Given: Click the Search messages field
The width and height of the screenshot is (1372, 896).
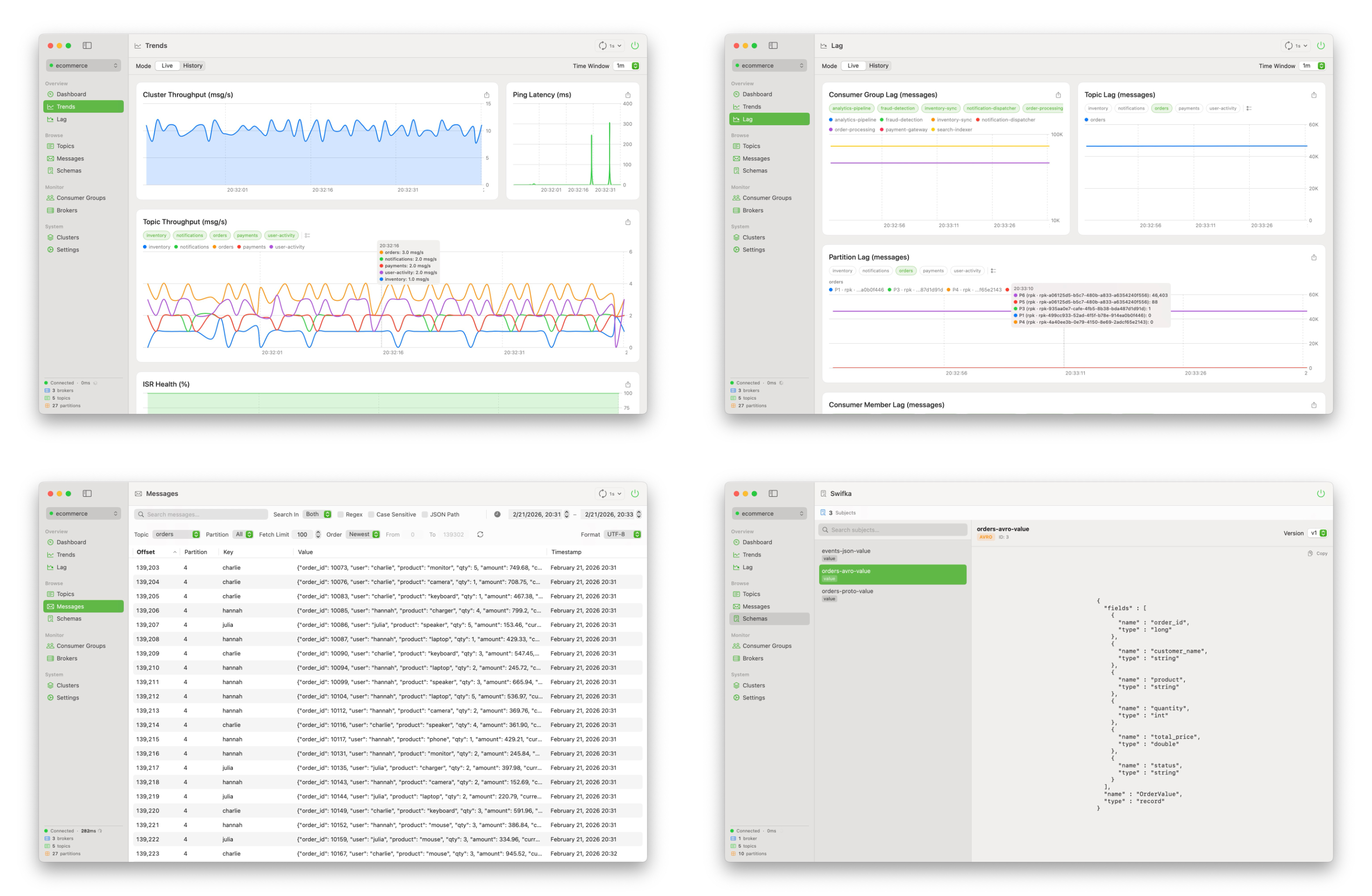Looking at the screenshot, I should tap(201, 514).
